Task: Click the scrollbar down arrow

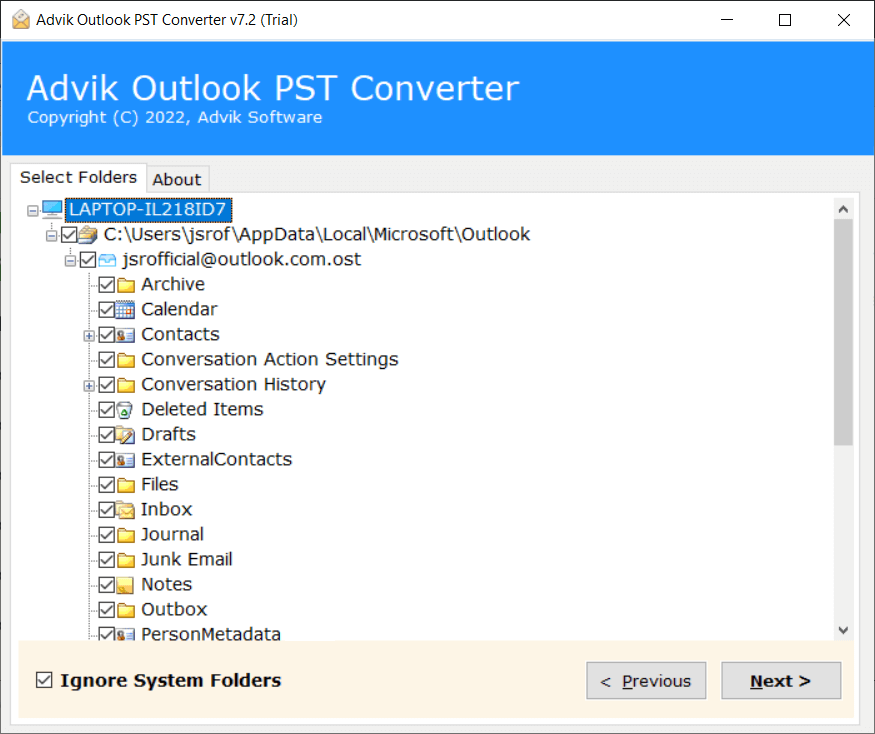Action: click(843, 630)
